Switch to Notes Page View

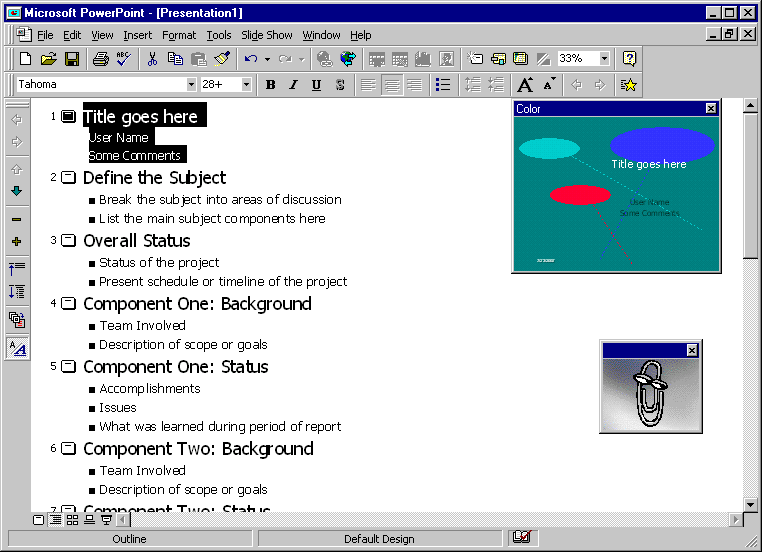coord(89,520)
